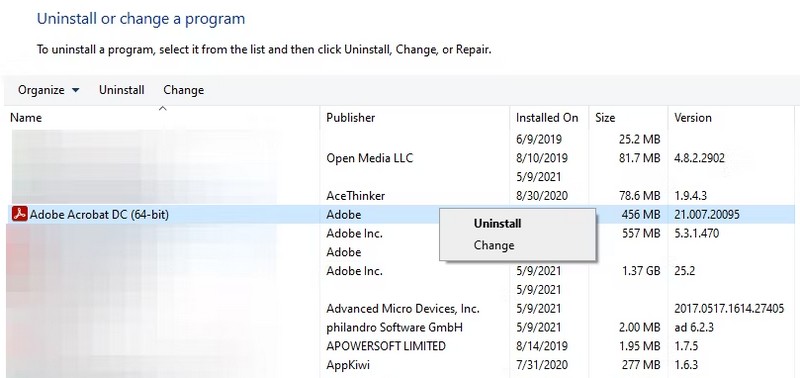Open the Organize dropdown menu
This screenshot has width=800, height=378.
click(48, 90)
